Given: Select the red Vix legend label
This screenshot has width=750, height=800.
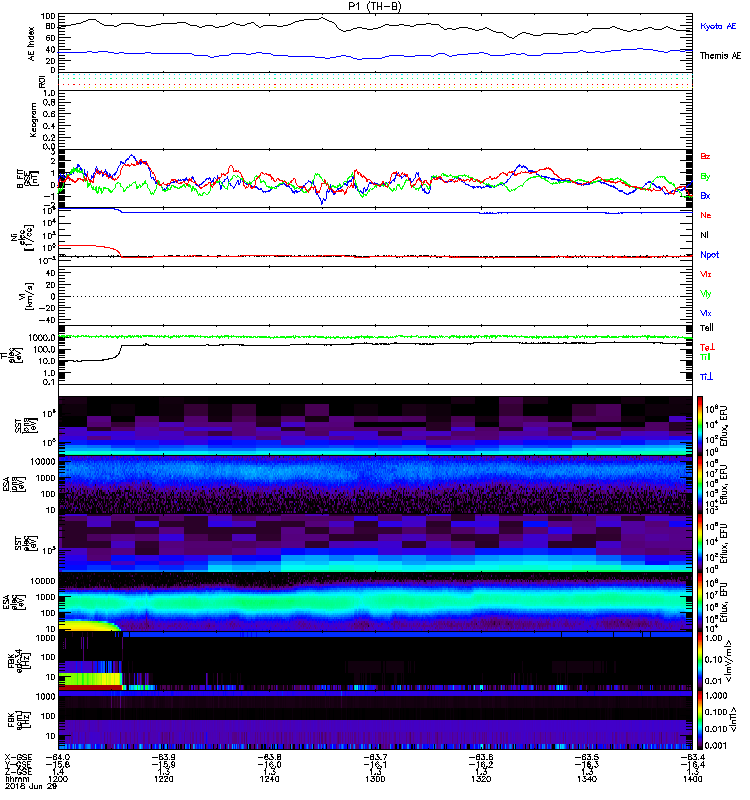Looking at the screenshot, I should [706, 274].
